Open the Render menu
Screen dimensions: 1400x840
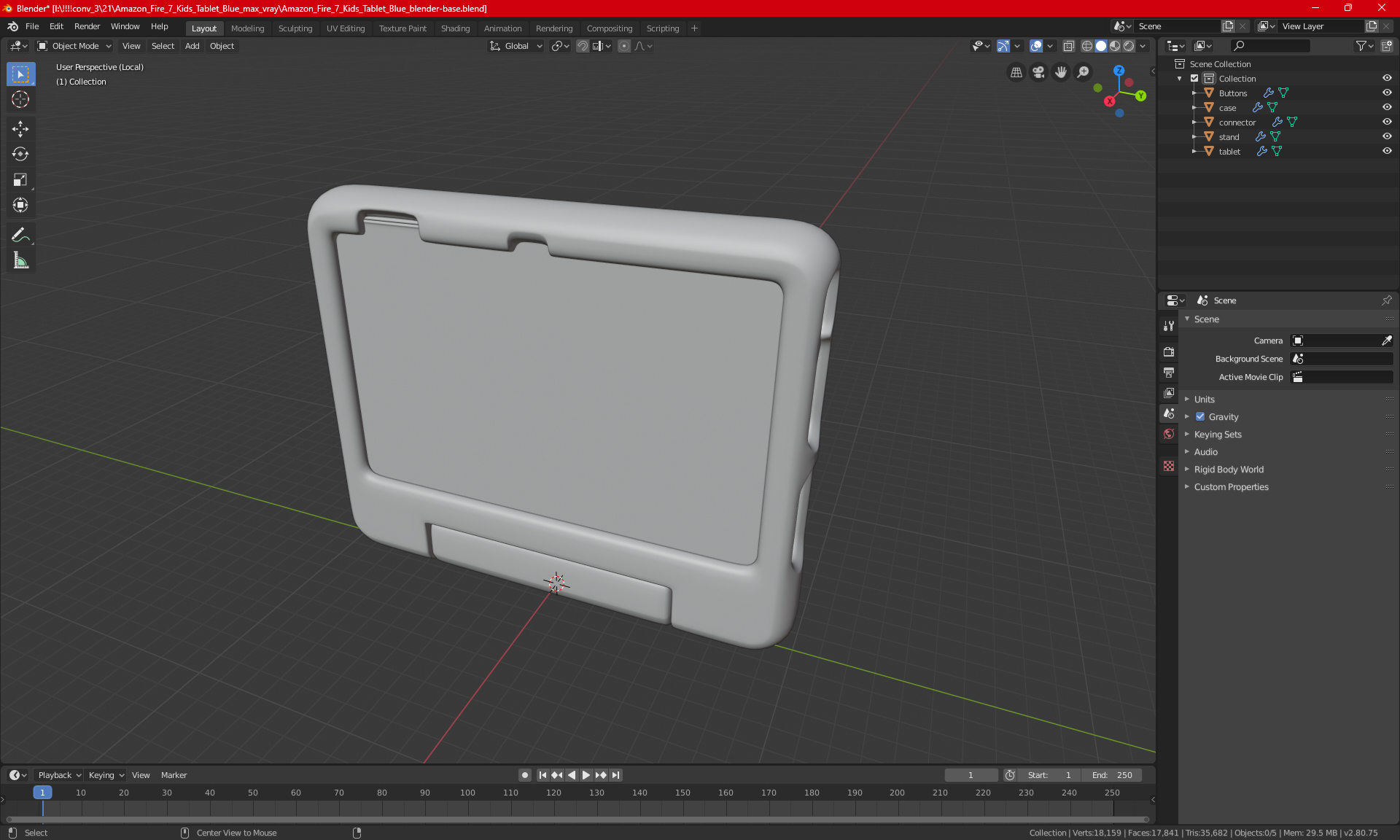(x=87, y=26)
